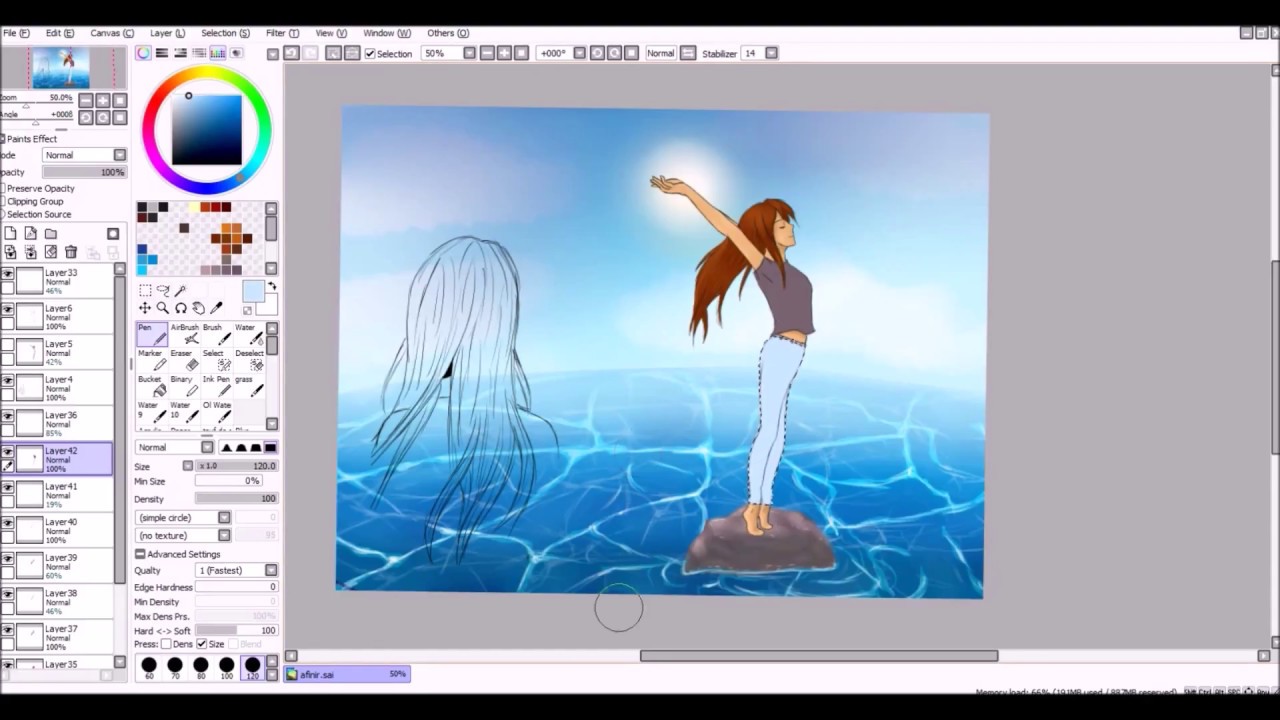
Task: Enable Preserve Opacity checkbox
Action: pyautogui.click(x=3, y=188)
